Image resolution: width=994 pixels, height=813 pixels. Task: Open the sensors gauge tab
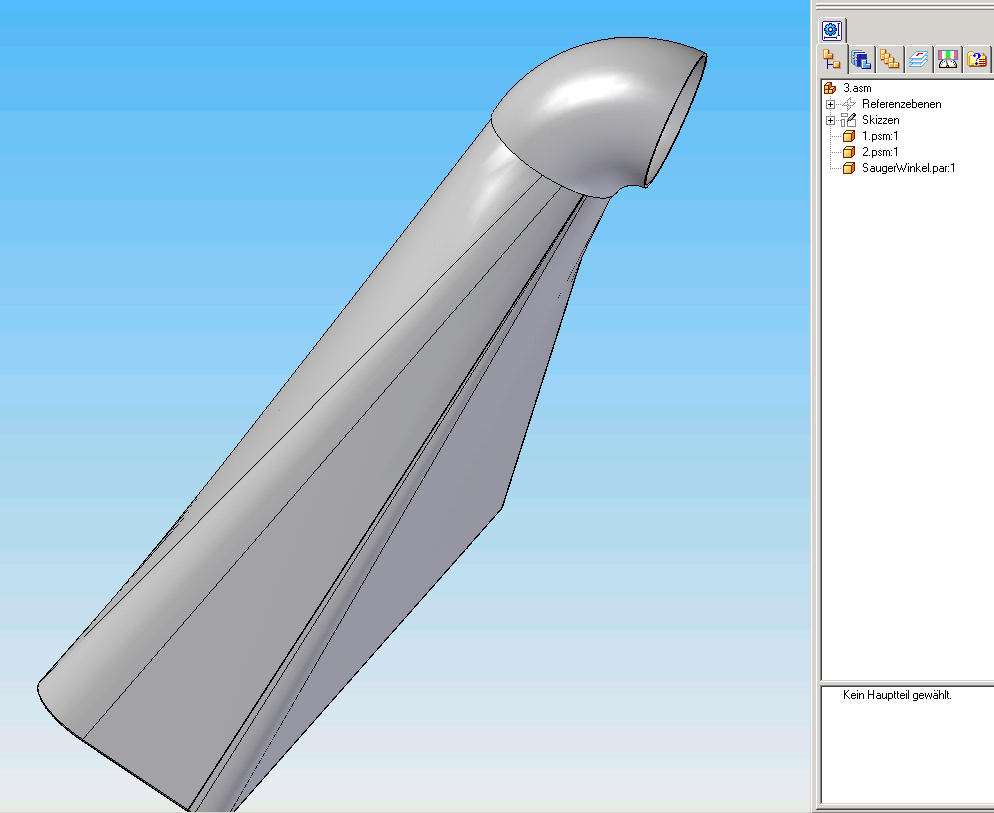tap(948, 60)
